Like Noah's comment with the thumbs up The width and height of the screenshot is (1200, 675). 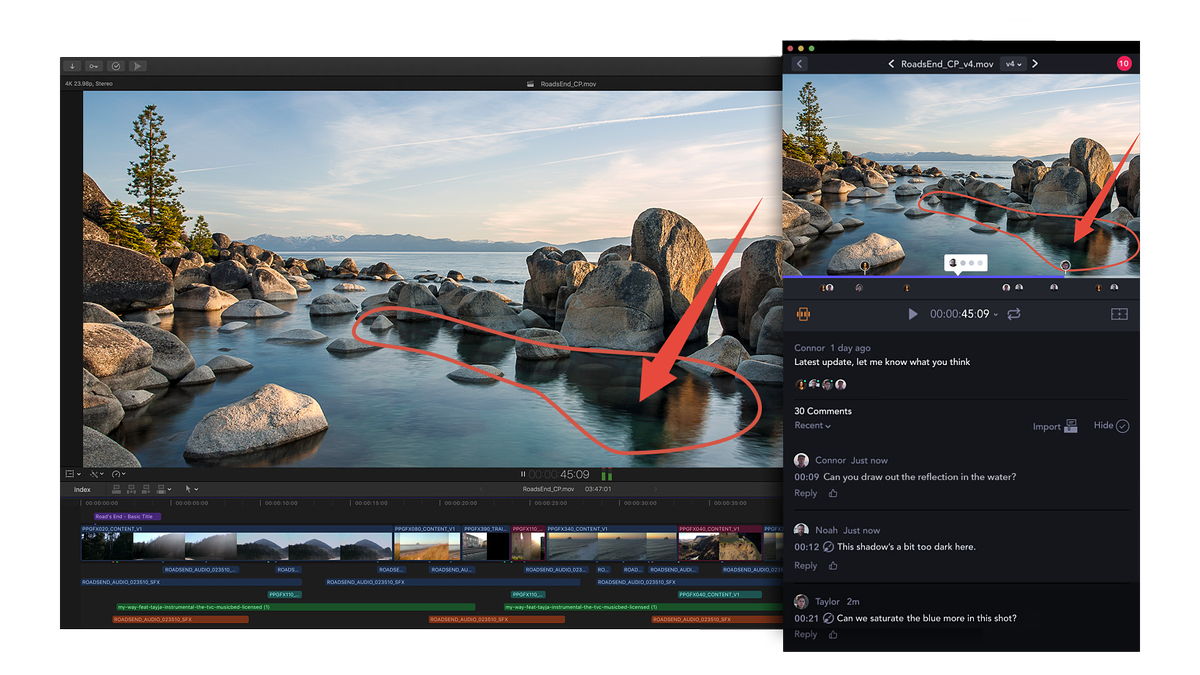(832, 565)
